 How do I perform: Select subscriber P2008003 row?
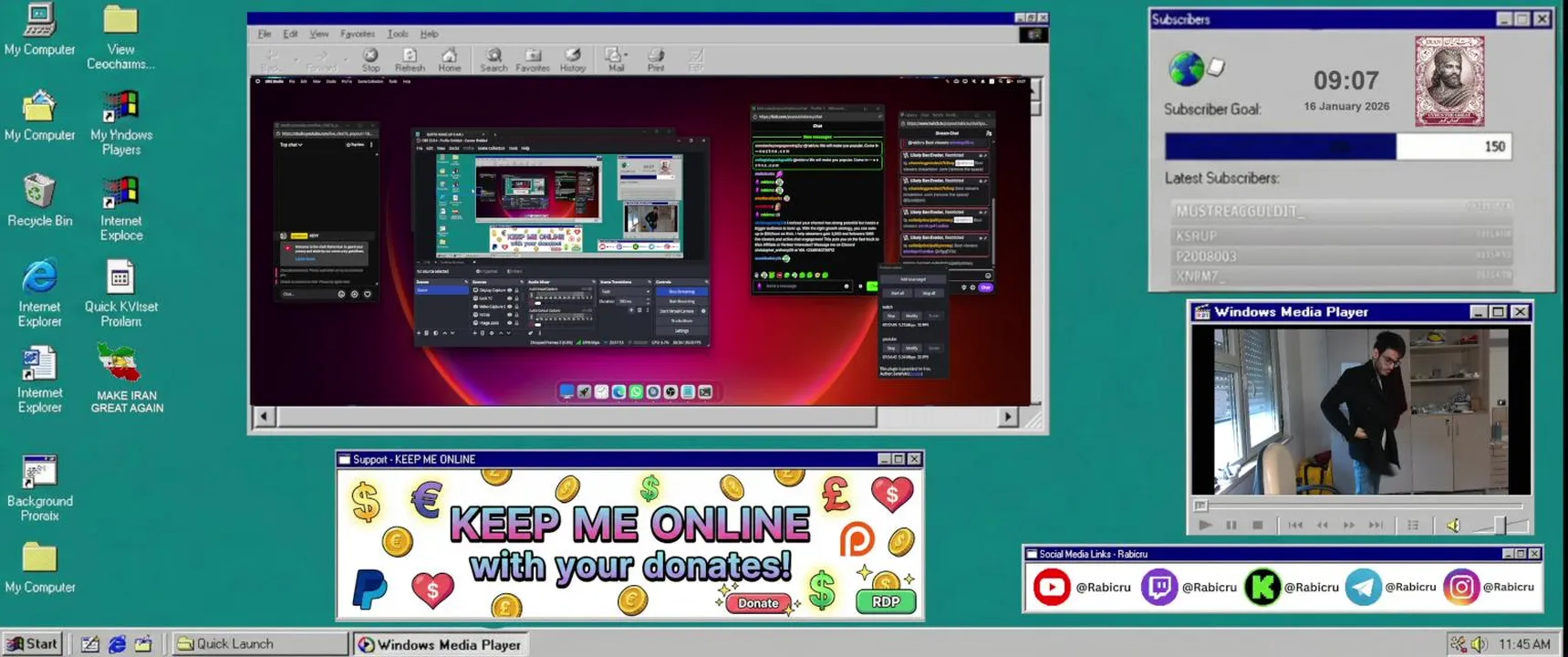tap(1341, 256)
